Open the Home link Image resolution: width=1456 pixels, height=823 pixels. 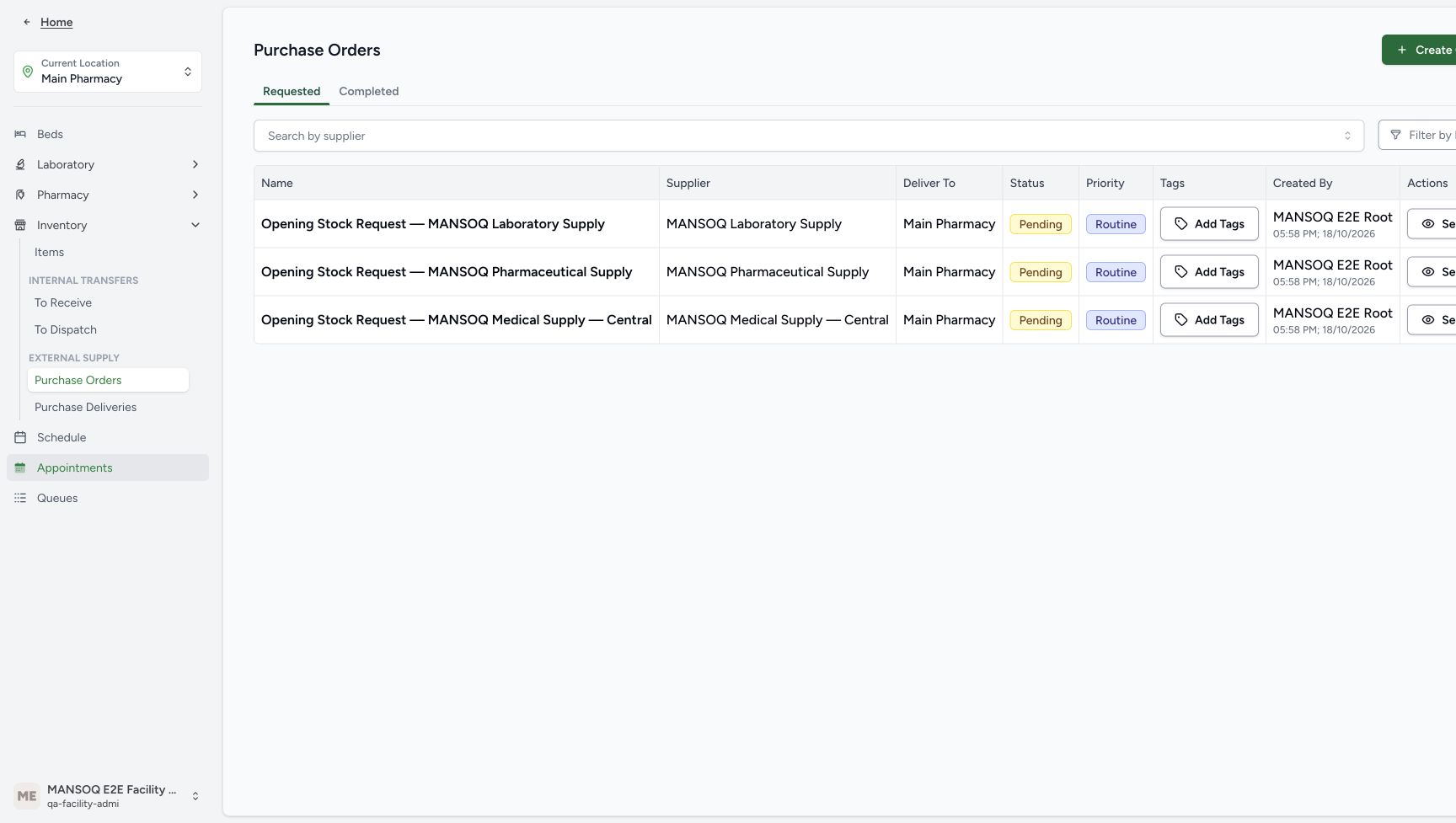tap(56, 23)
